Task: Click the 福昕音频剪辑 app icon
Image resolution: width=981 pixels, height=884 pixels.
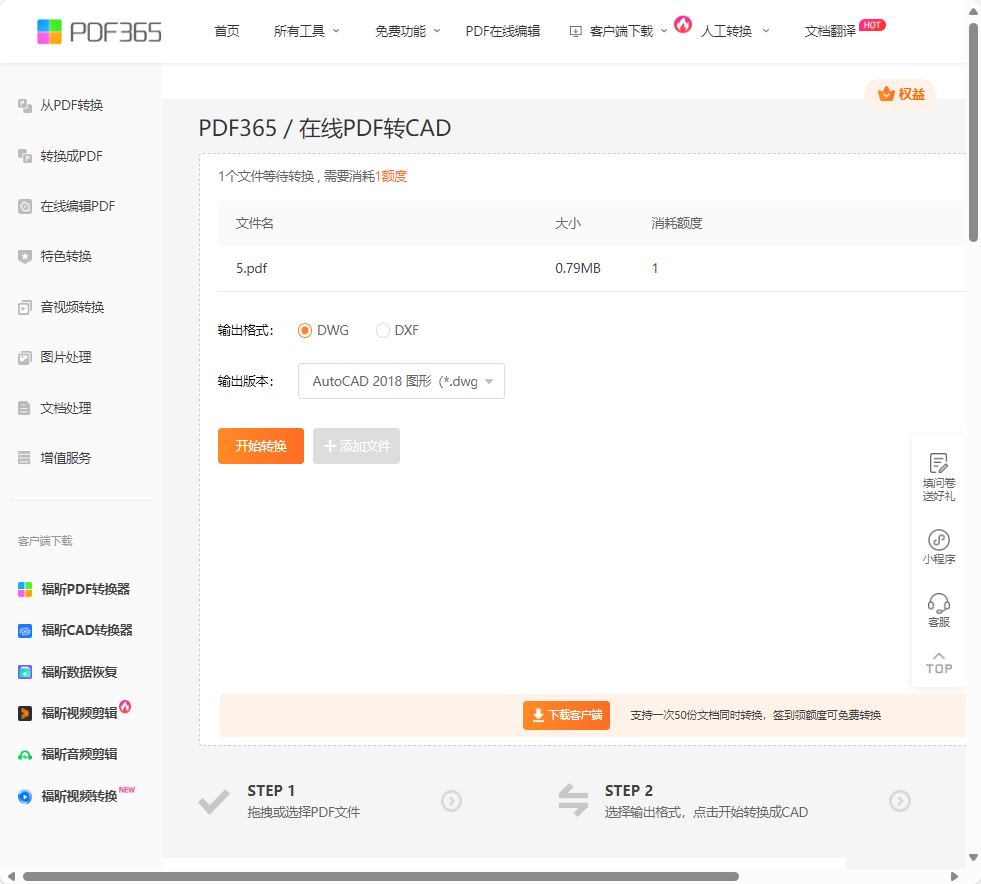Action: (25, 754)
